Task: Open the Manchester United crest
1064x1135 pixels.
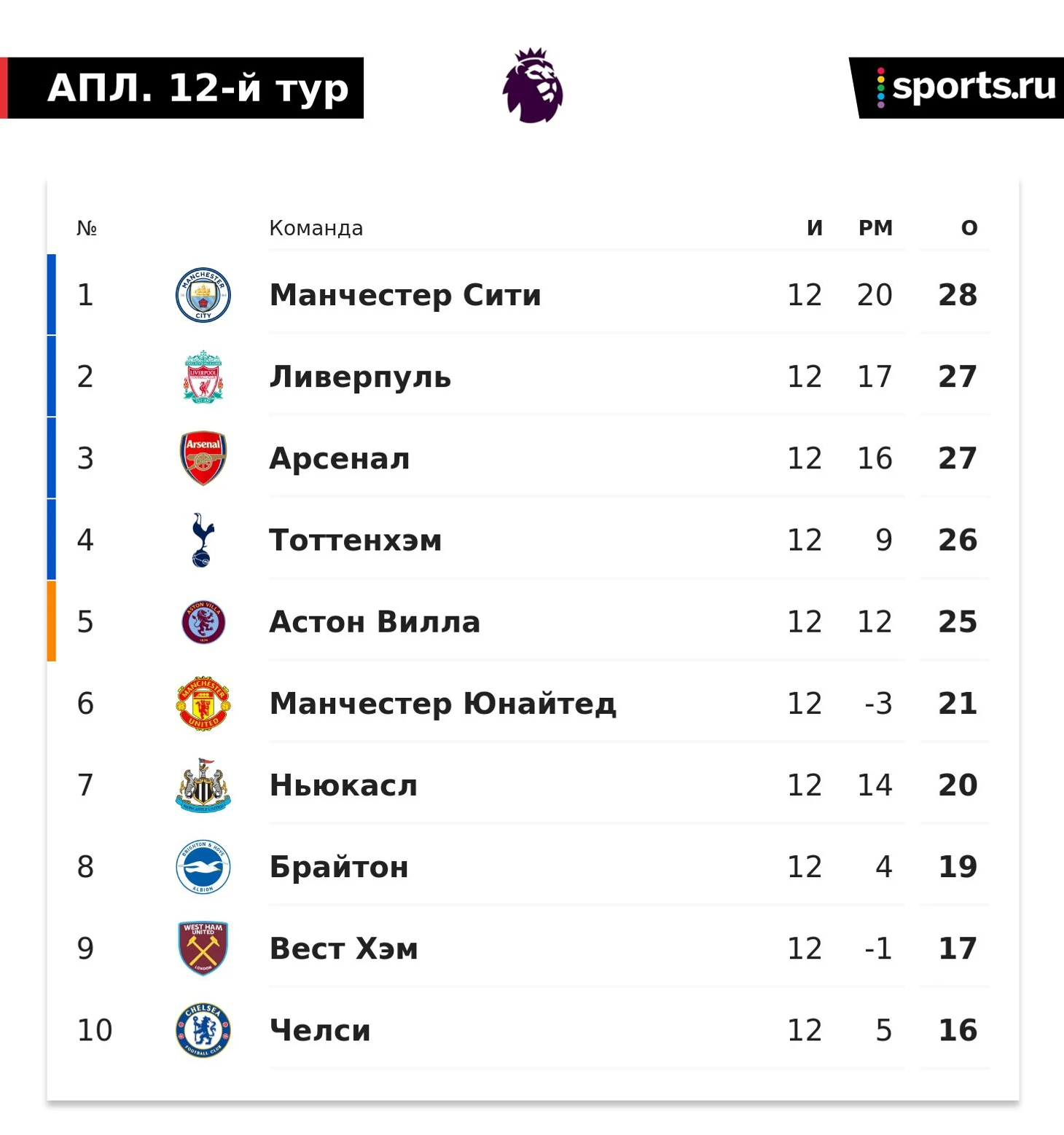Action: (x=203, y=703)
